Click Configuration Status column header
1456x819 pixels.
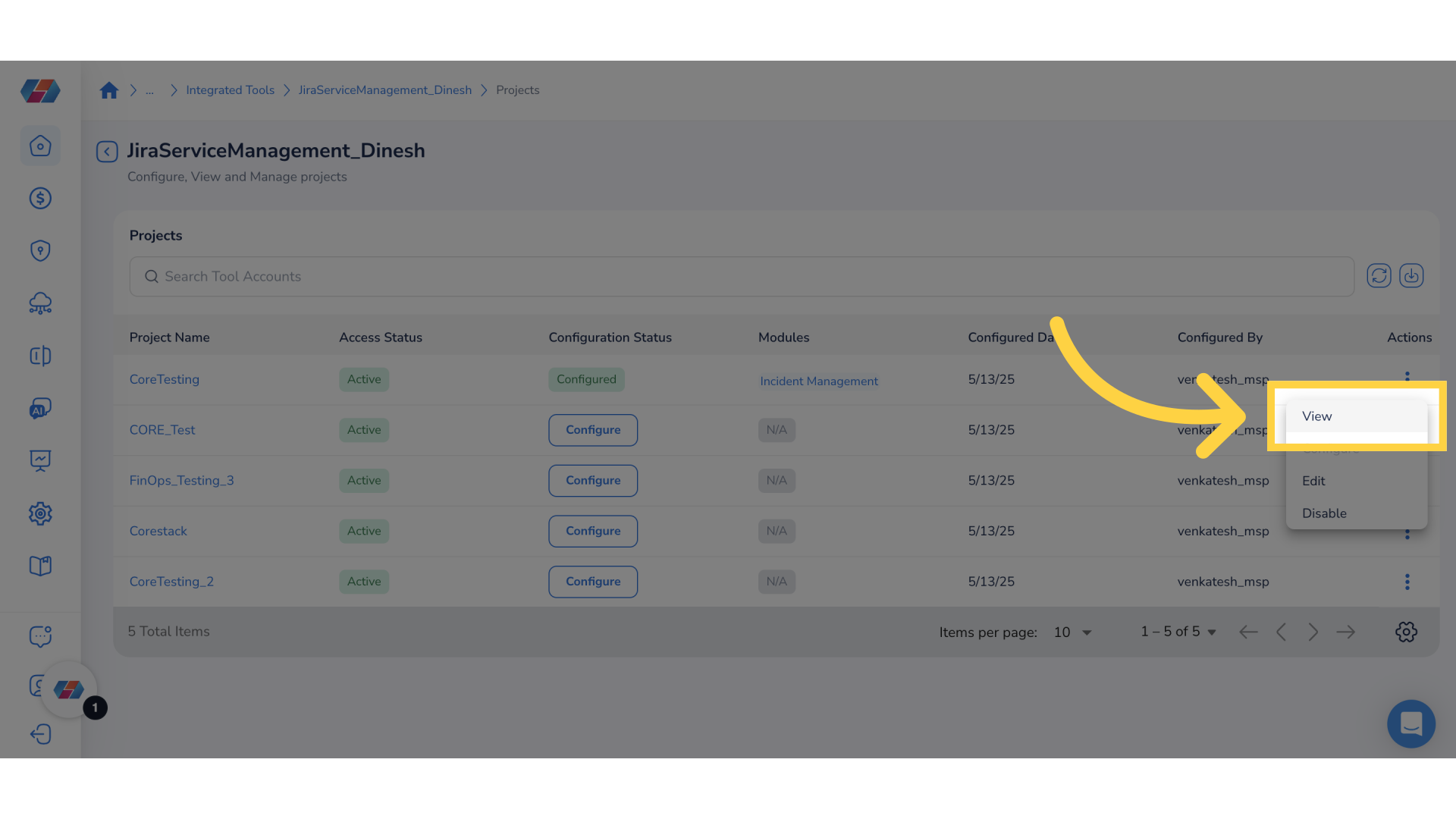pos(610,337)
